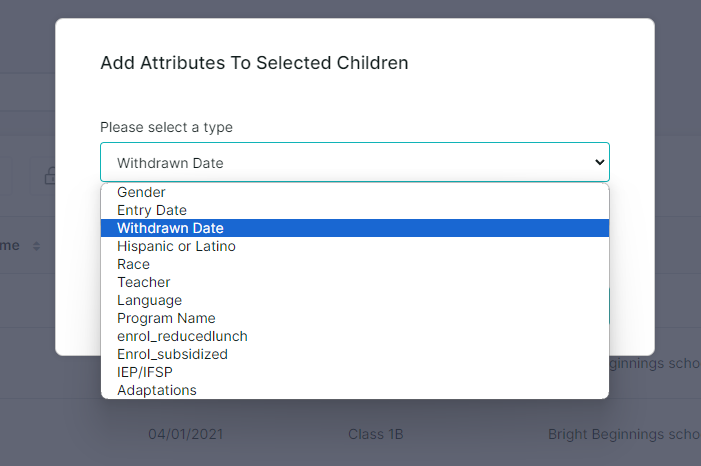Pick Language from the list

click(149, 300)
